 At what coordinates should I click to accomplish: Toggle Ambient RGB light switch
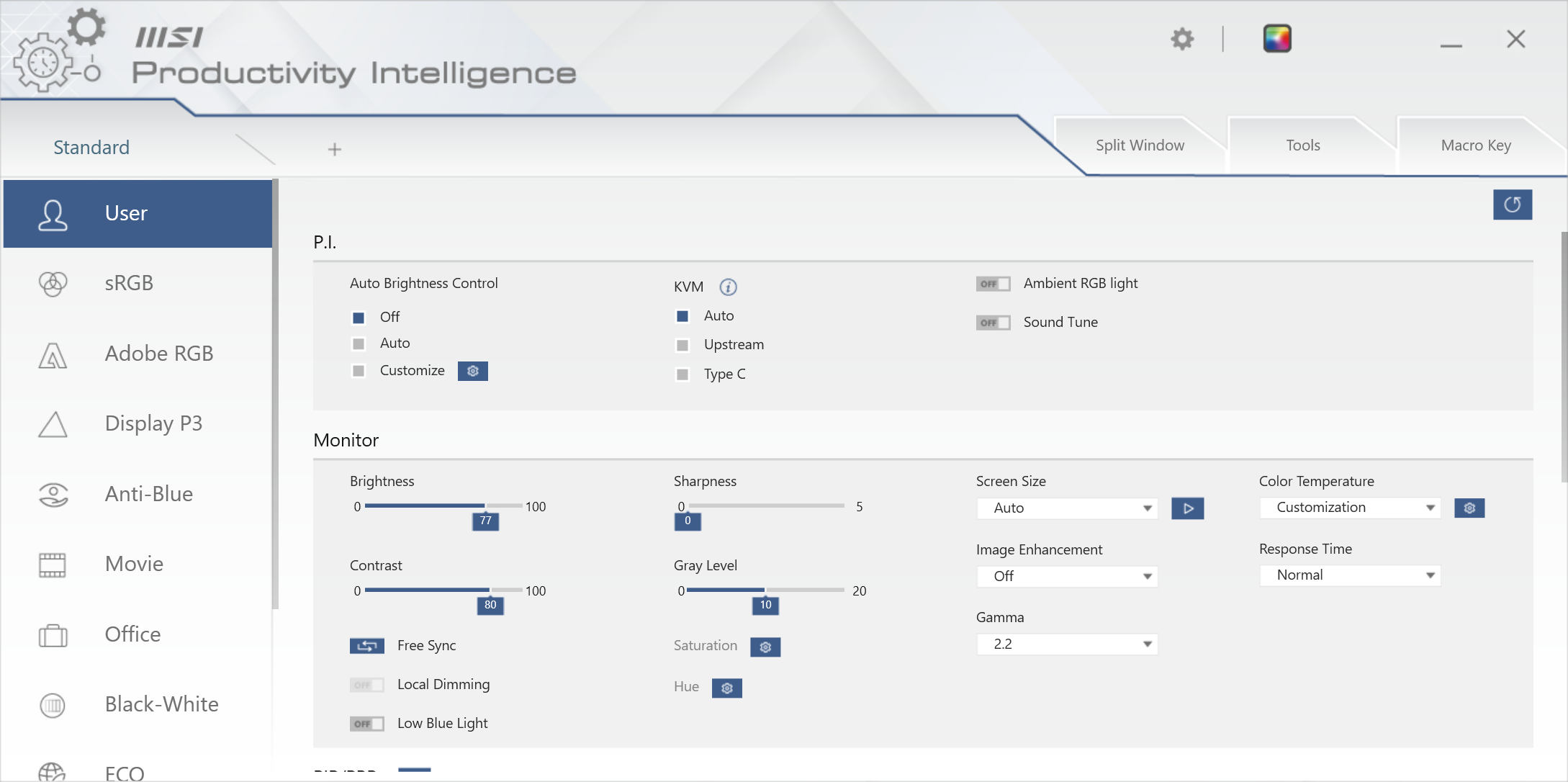click(993, 284)
